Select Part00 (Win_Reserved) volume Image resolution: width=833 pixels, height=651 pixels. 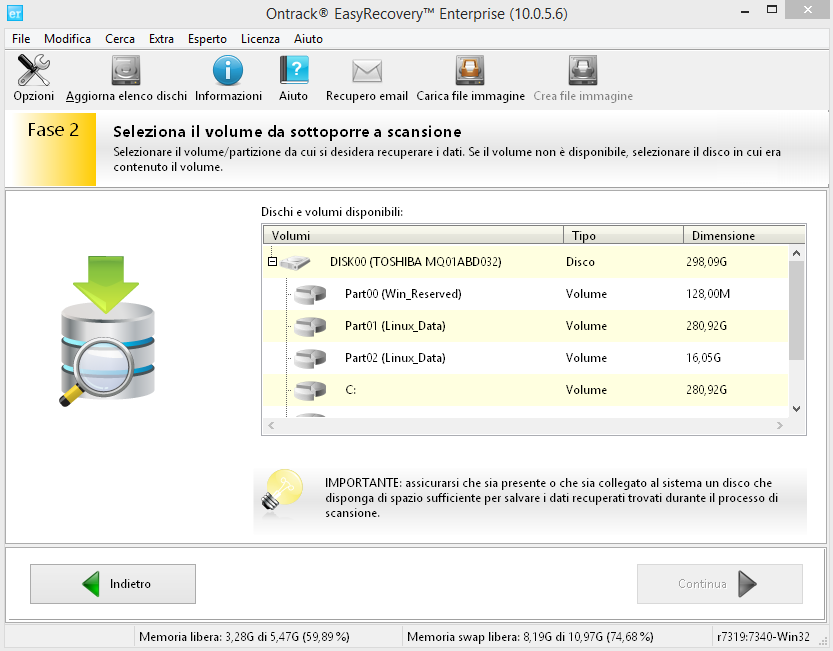point(525,294)
